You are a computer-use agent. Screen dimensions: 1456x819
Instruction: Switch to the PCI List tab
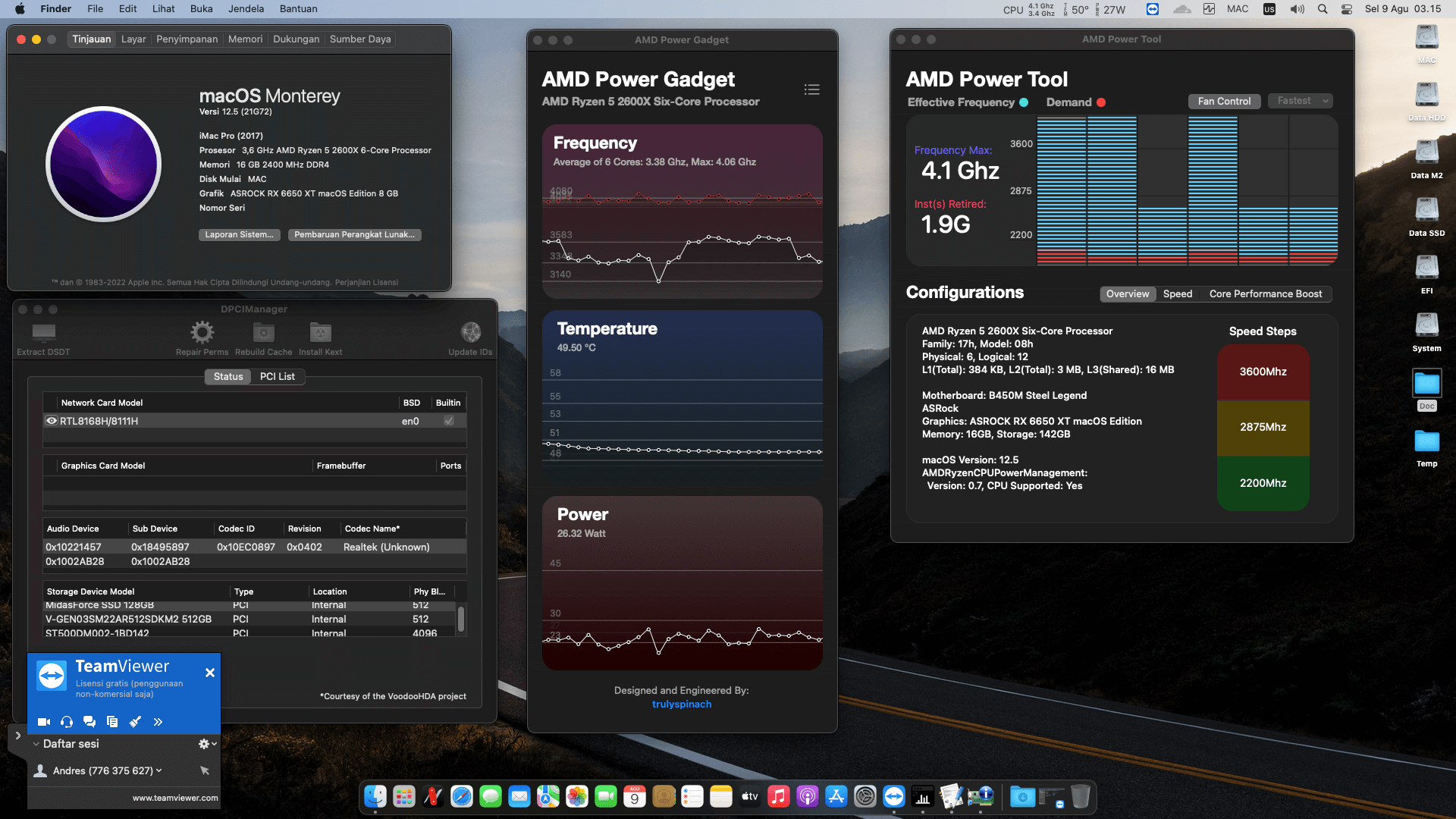(278, 377)
